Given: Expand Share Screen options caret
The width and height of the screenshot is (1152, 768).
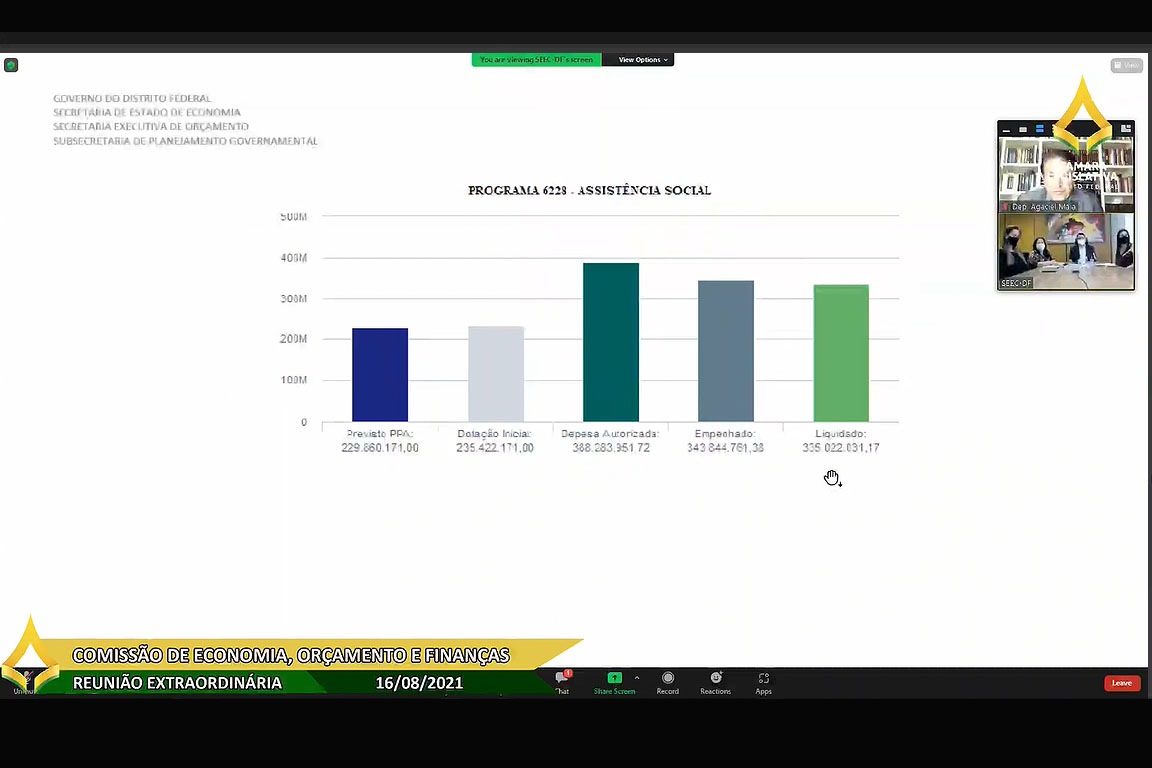Looking at the screenshot, I should [x=637, y=677].
